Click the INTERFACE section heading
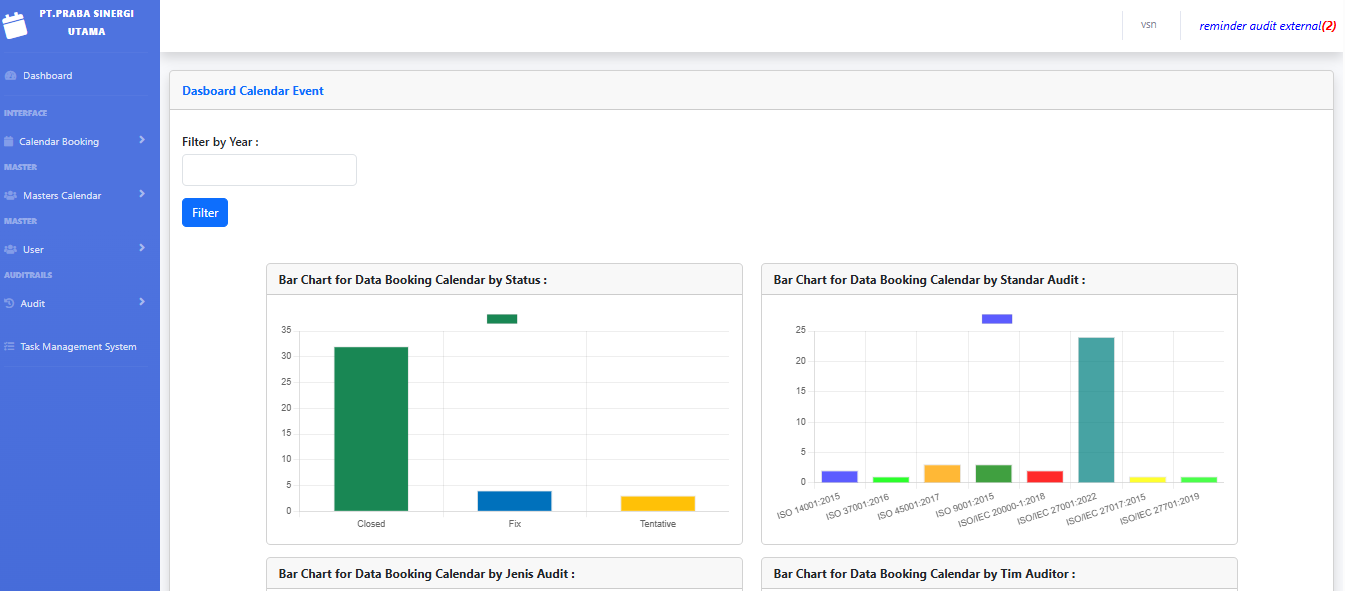 pos(26,113)
